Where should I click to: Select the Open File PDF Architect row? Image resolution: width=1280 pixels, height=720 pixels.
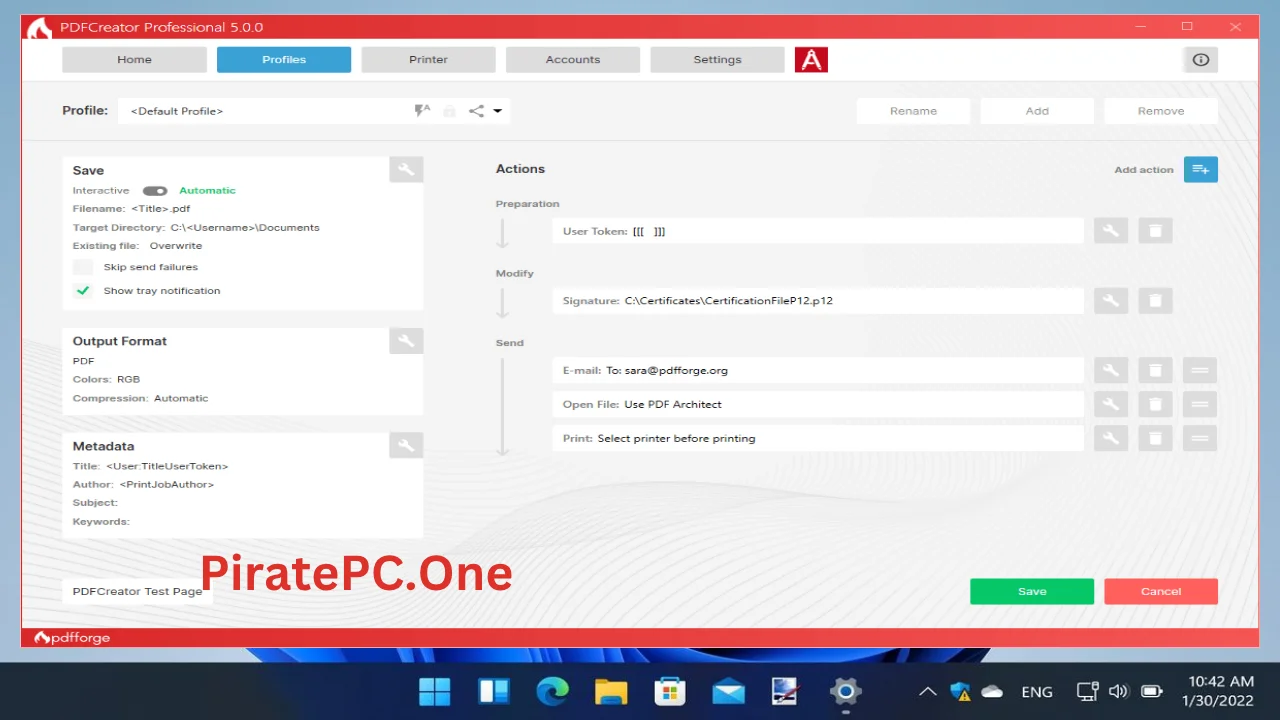pos(818,404)
